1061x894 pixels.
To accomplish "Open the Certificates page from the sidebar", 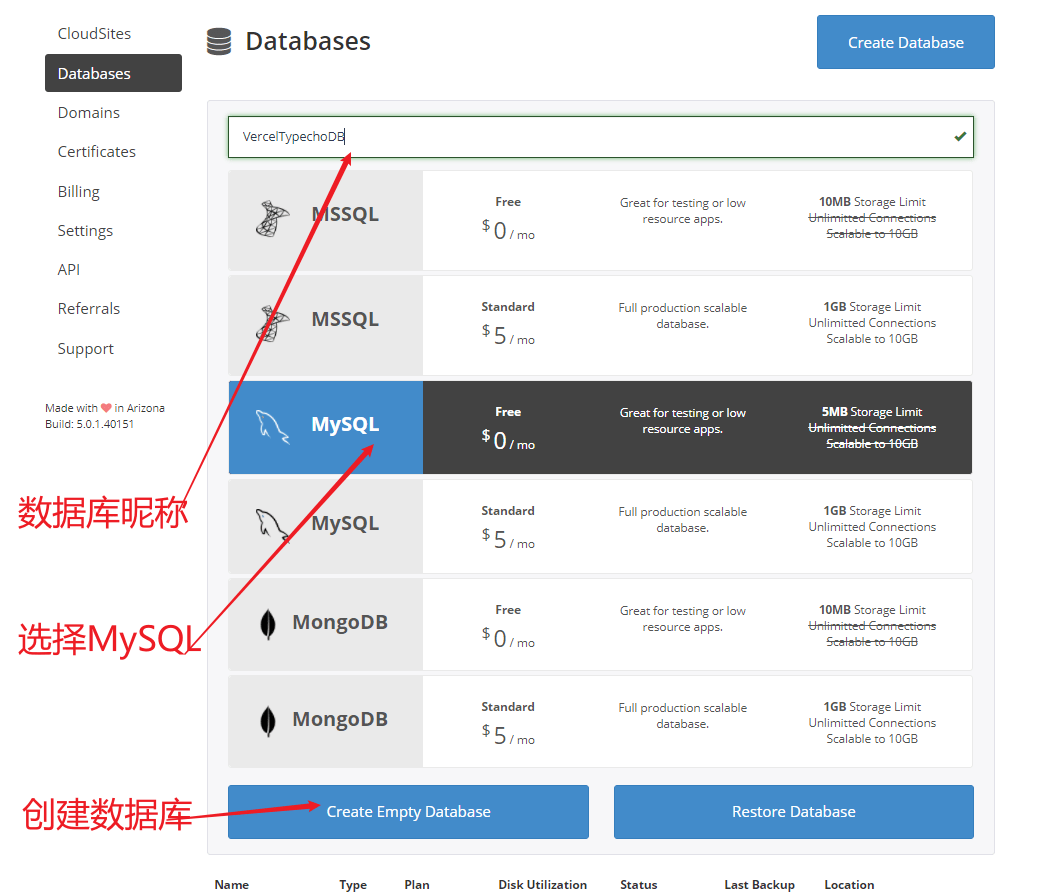I will pyautogui.click(x=97, y=151).
